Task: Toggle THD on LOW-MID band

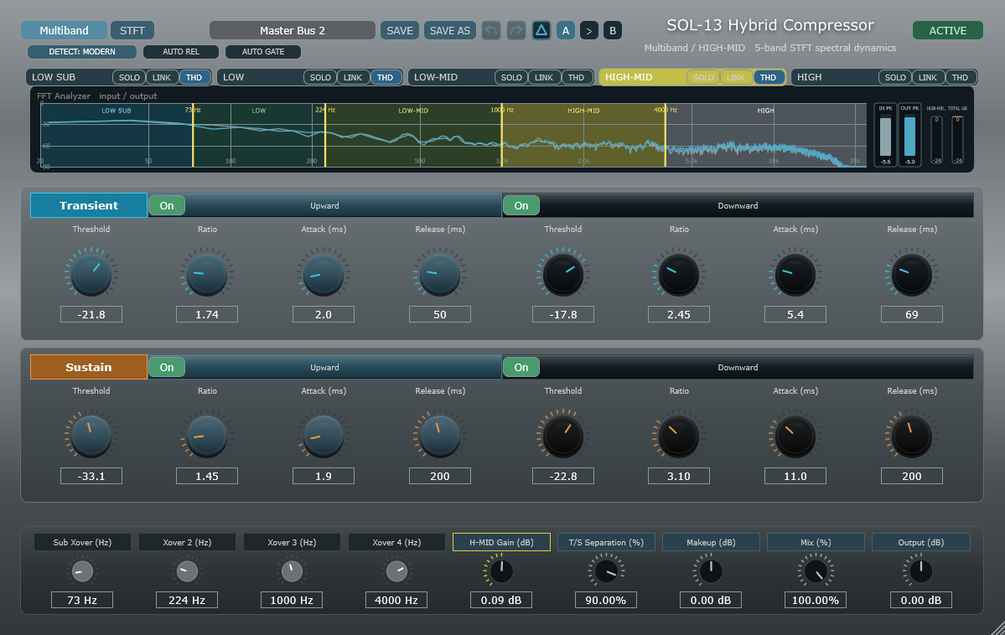Action: click(x=576, y=78)
